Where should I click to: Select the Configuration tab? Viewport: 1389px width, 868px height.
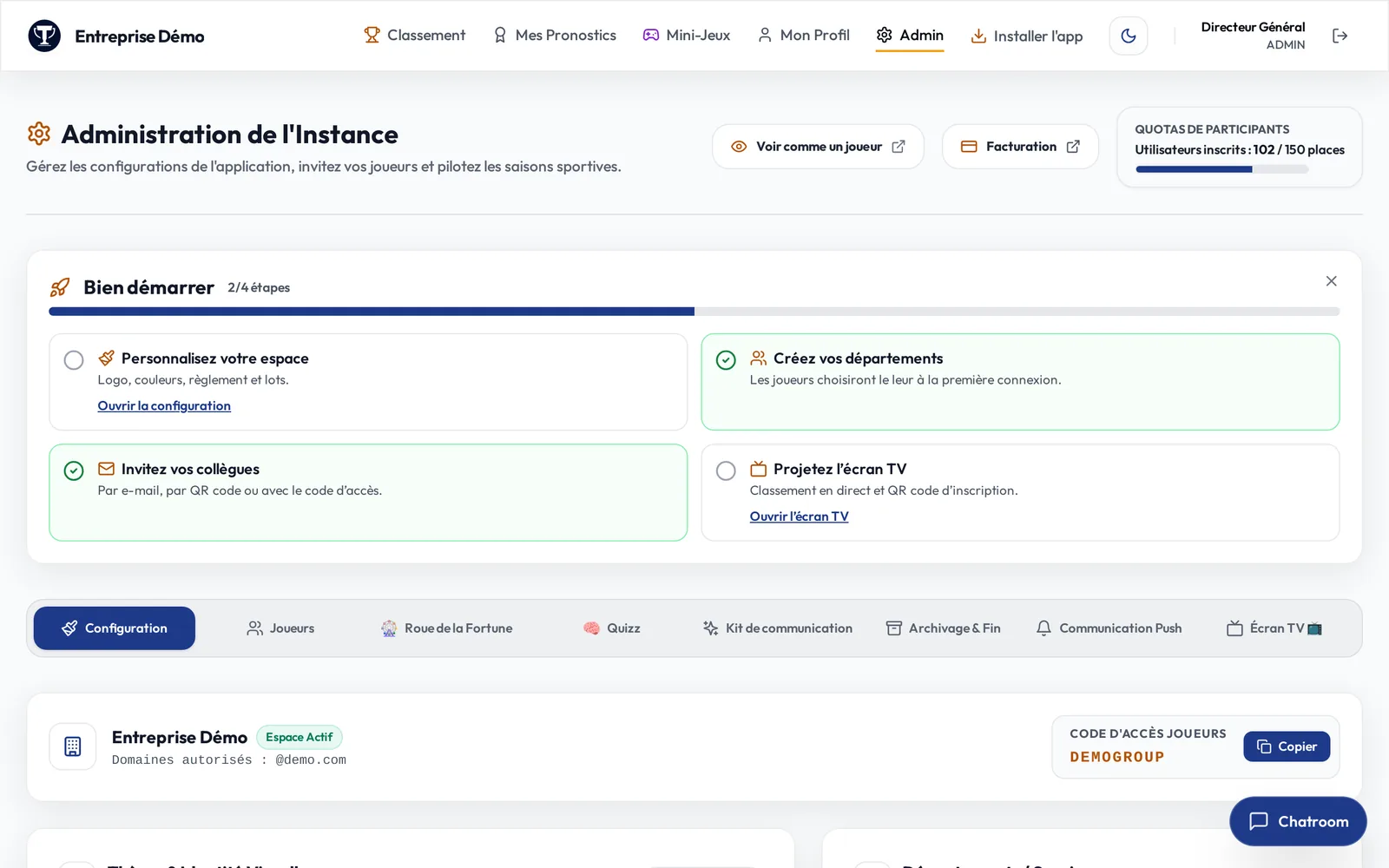click(x=115, y=628)
